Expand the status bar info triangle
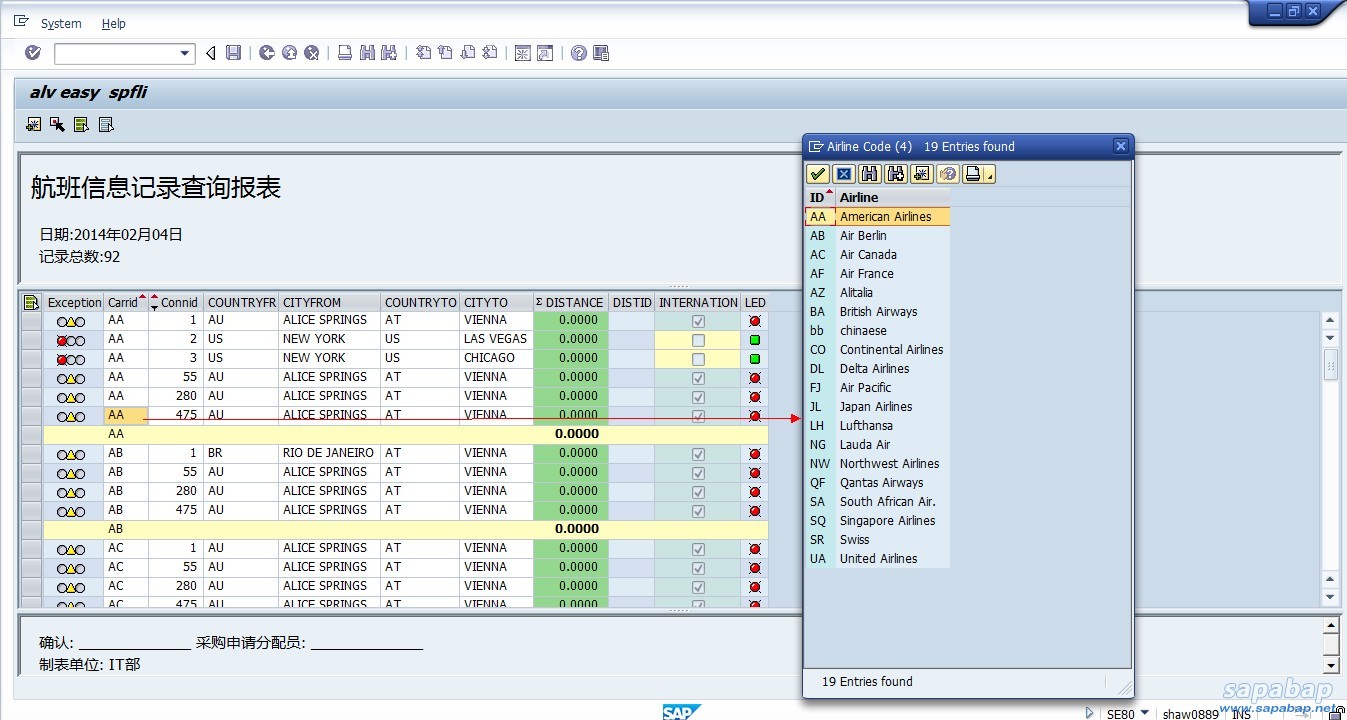This screenshot has width=1347, height=720. (x=1090, y=713)
